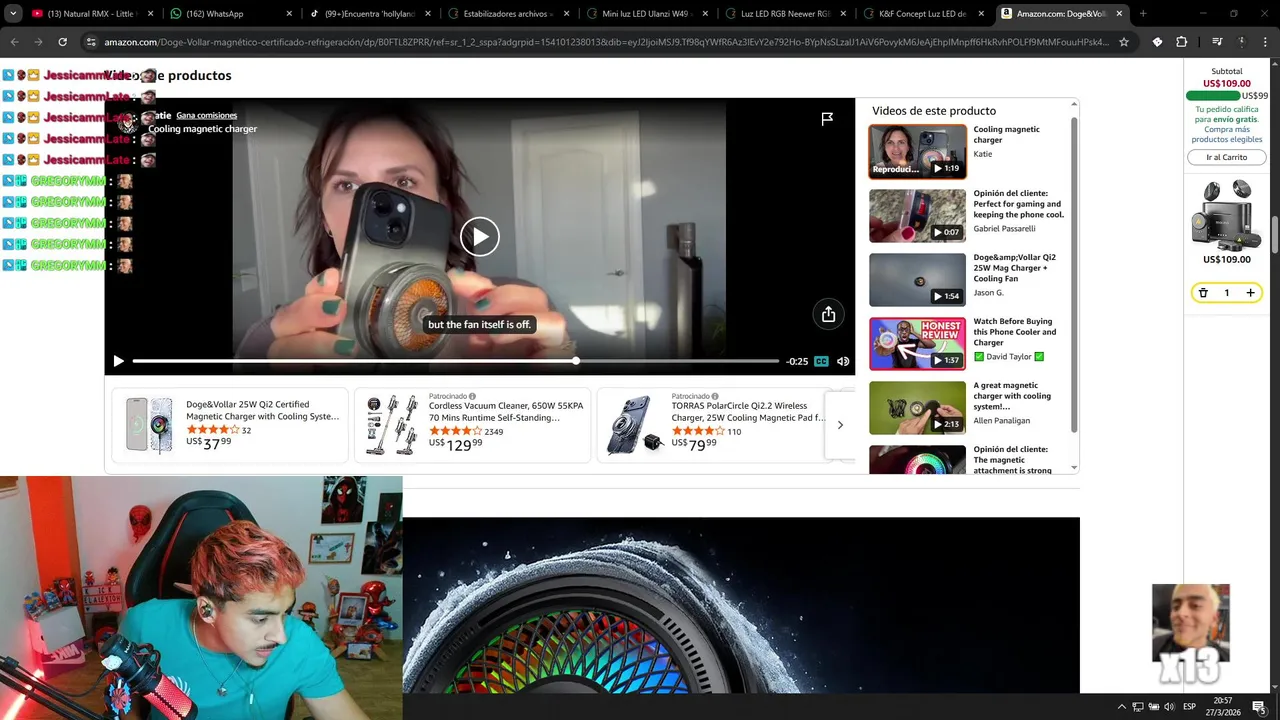Image resolution: width=1280 pixels, height=720 pixels.
Task: Open the 'Cooling magnetic charger' Katie video thumbnail
Action: (x=917, y=151)
